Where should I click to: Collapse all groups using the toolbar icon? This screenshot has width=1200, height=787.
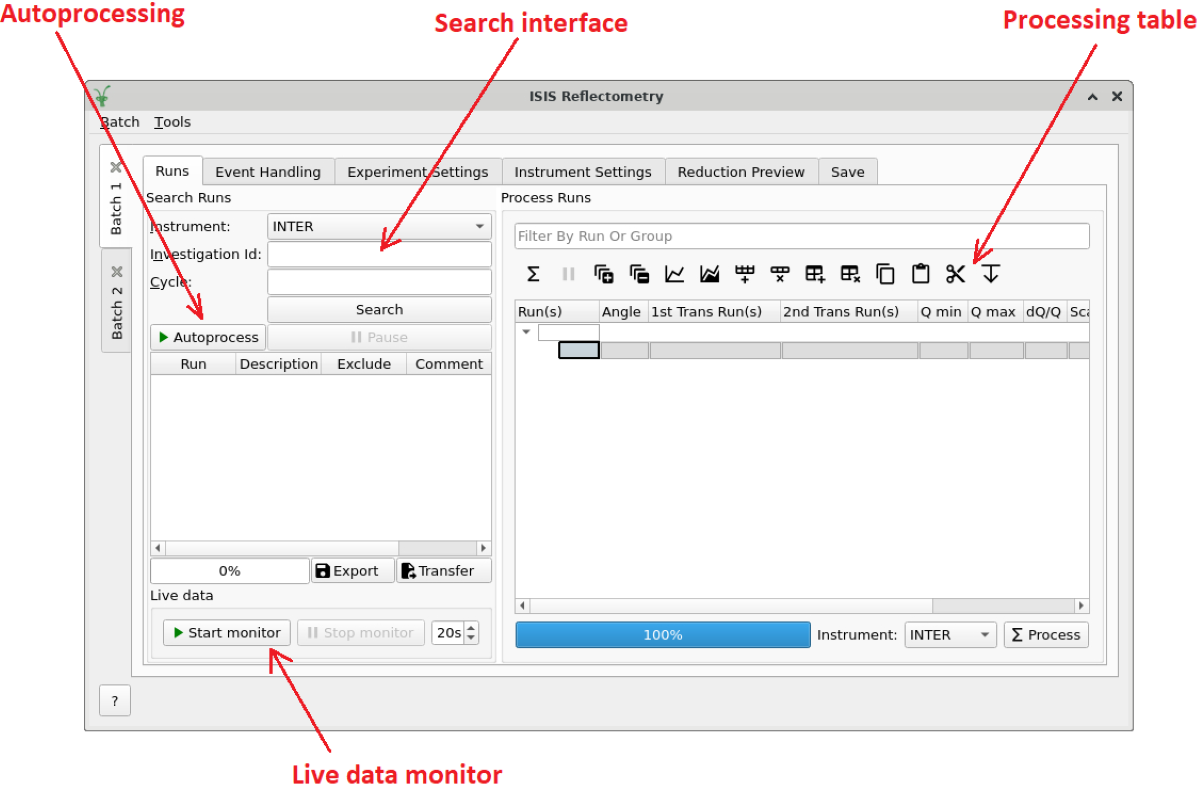639,274
